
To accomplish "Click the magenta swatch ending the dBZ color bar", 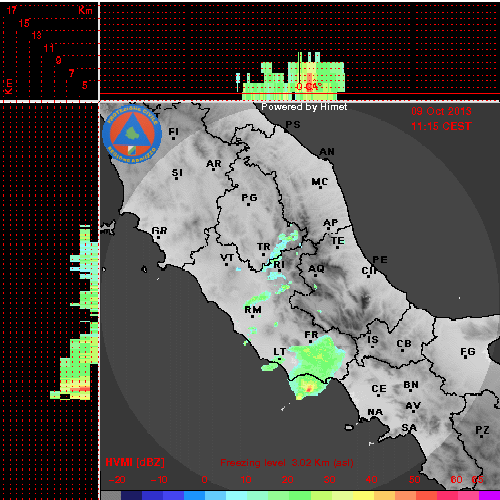I will point(489,495).
